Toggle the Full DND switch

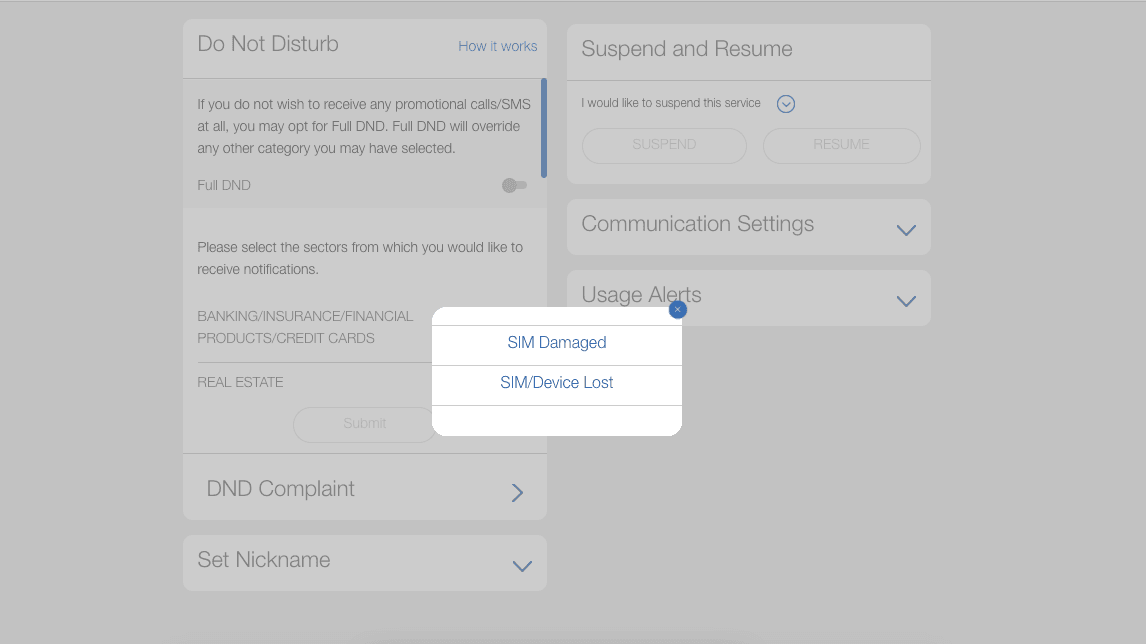point(515,186)
